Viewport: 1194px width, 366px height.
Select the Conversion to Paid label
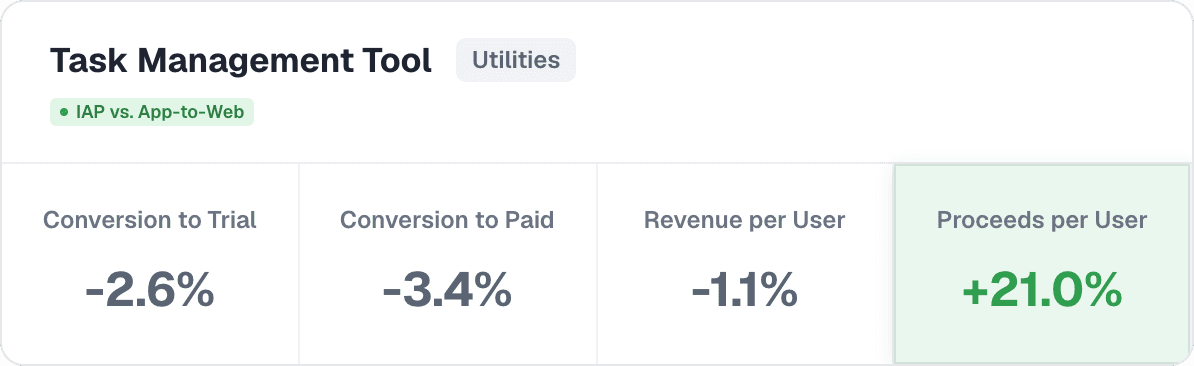tap(447, 220)
